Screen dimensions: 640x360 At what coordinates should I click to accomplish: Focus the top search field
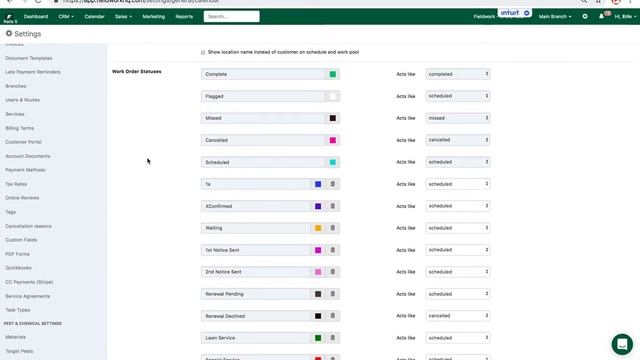click(x=231, y=16)
